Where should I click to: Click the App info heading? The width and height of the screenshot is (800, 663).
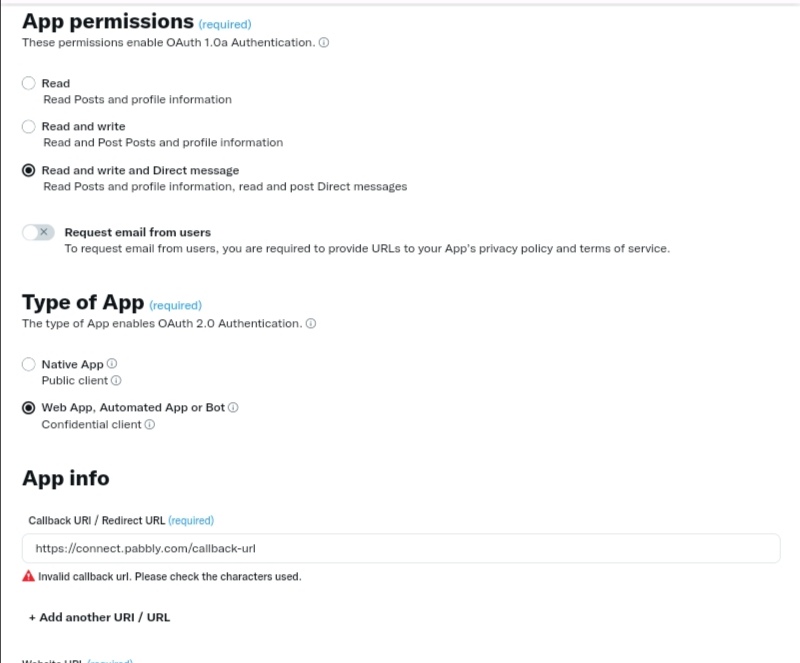click(66, 478)
